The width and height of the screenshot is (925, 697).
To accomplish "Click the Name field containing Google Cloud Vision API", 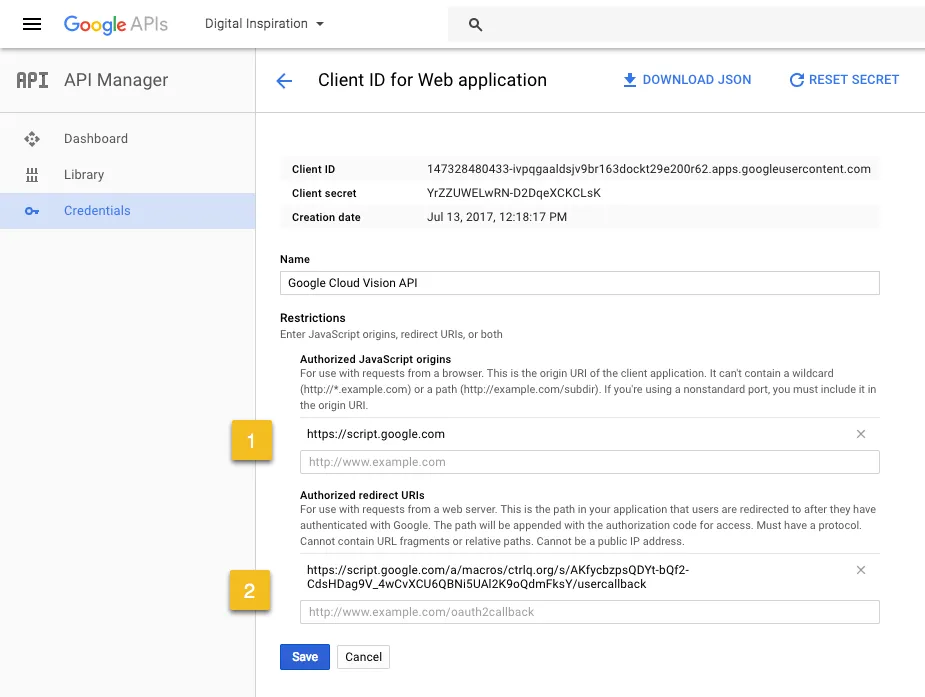I will tap(580, 283).
